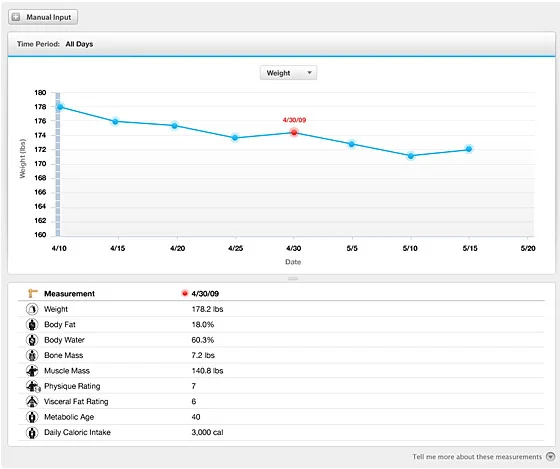The height and width of the screenshot is (469, 560).
Task: Open Tell me more about these measurements
Action: coord(477,456)
